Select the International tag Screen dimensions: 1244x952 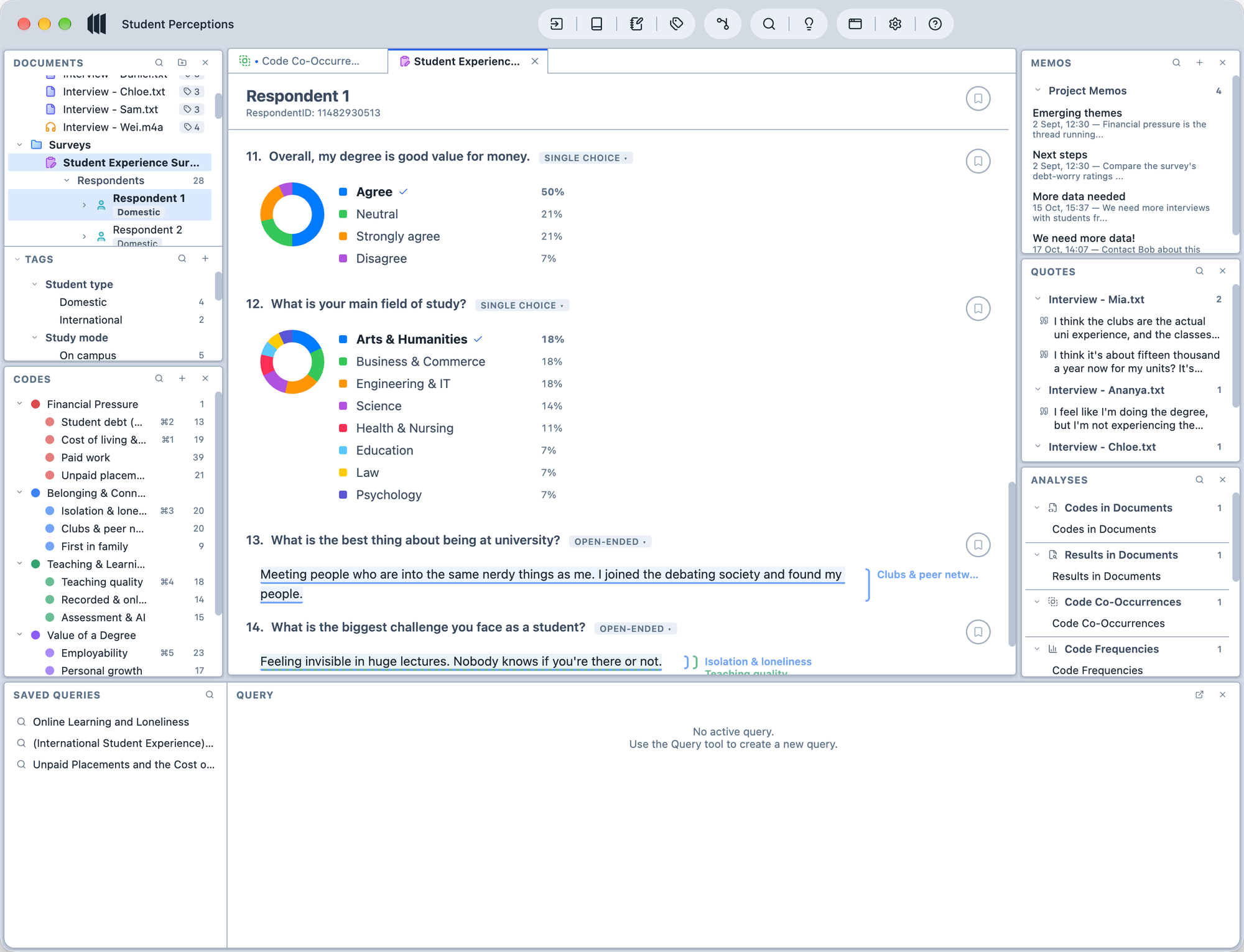90,320
